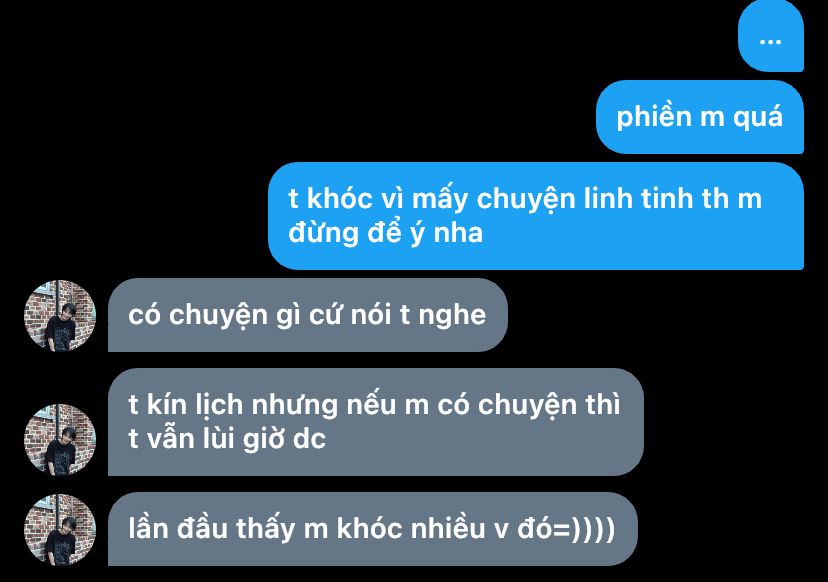Click the word 'thấy' in the bottom message
Image resolution: width=828 pixels, height=582 pixels.
266,530
